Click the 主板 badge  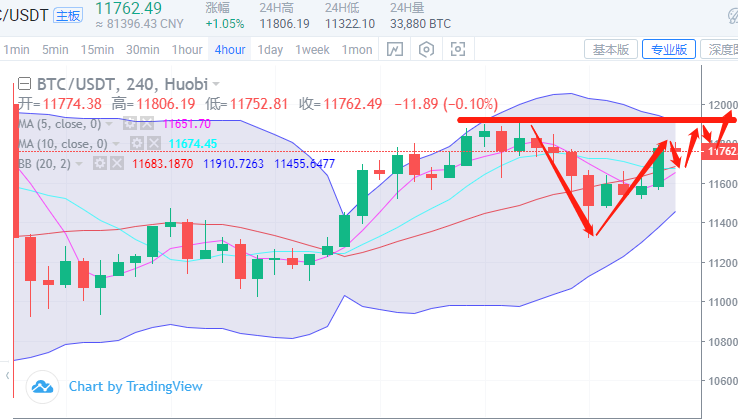pyautogui.click(x=68, y=16)
